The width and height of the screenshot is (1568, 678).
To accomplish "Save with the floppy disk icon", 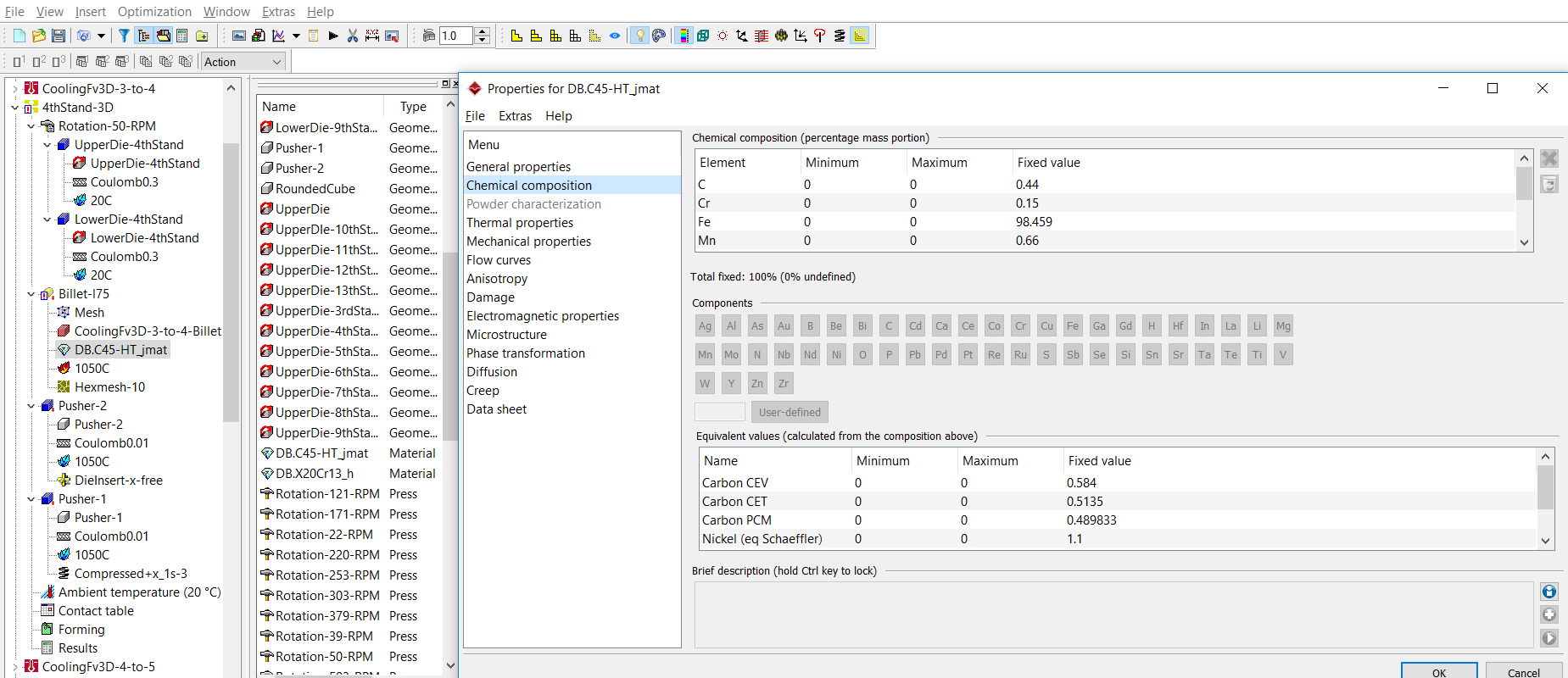I will coord(59,36).
